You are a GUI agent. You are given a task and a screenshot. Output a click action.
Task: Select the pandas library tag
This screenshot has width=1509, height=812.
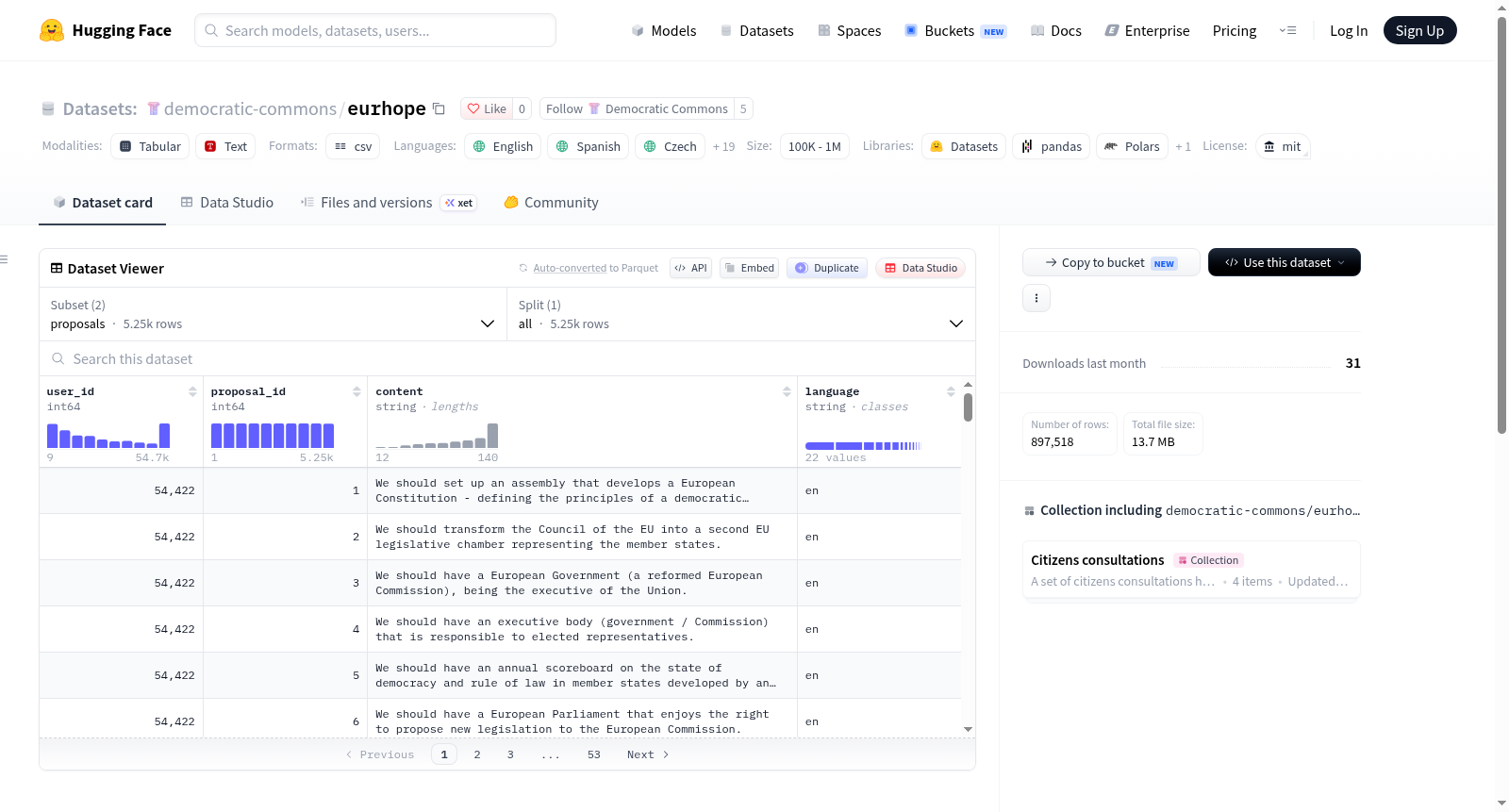pyautogui.click(x=1052, y=146)
